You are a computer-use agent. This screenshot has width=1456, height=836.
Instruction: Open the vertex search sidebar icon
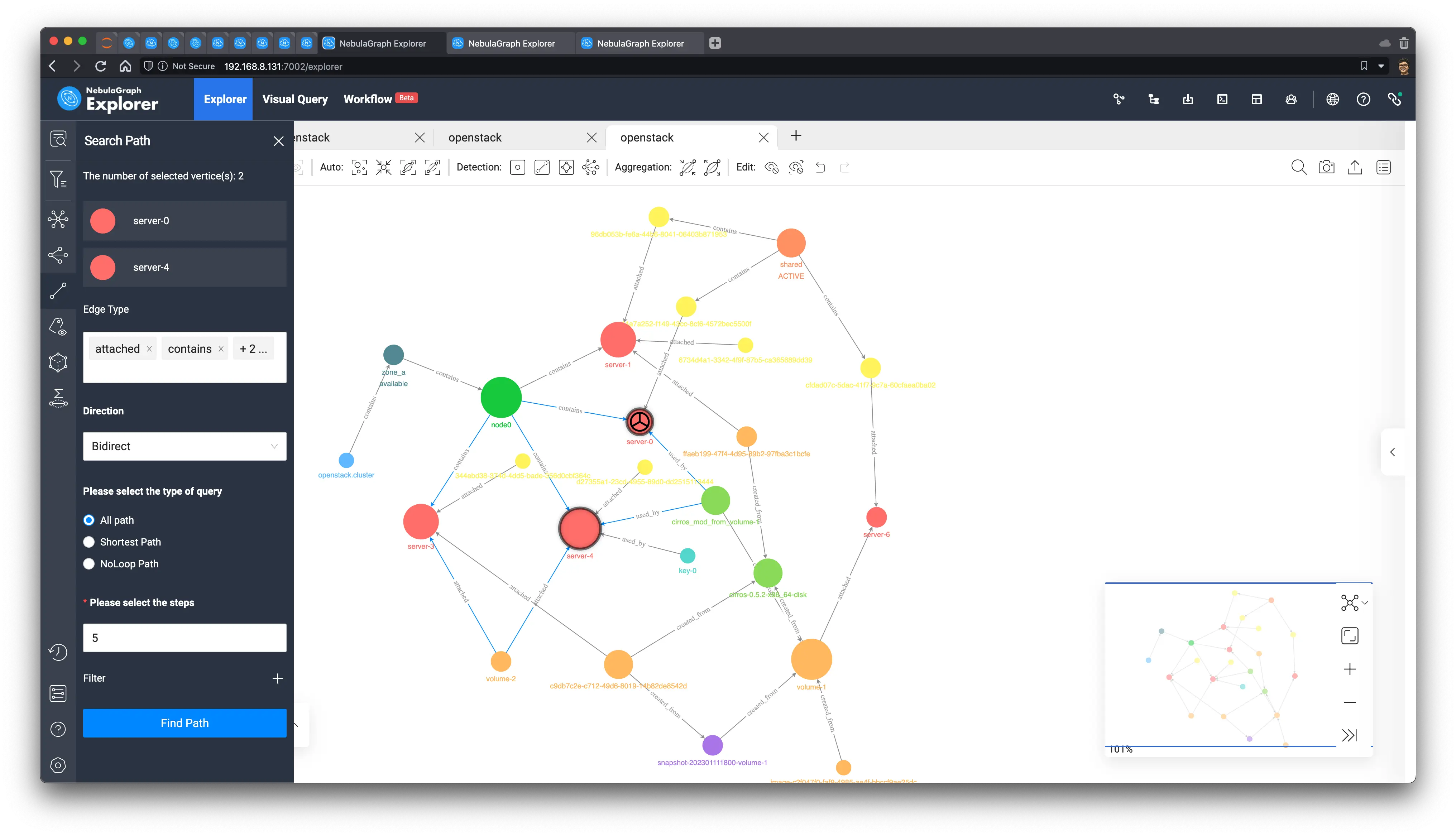[58, 139]
